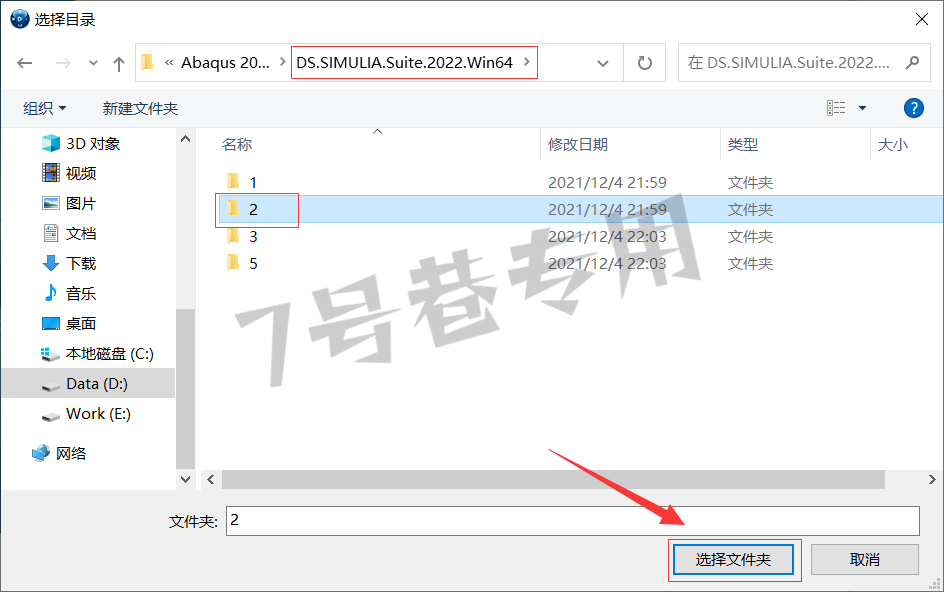Screen dimensions: 944x592
Task: Click the file list scroll left arrow
Action: (x=211, y=479)
